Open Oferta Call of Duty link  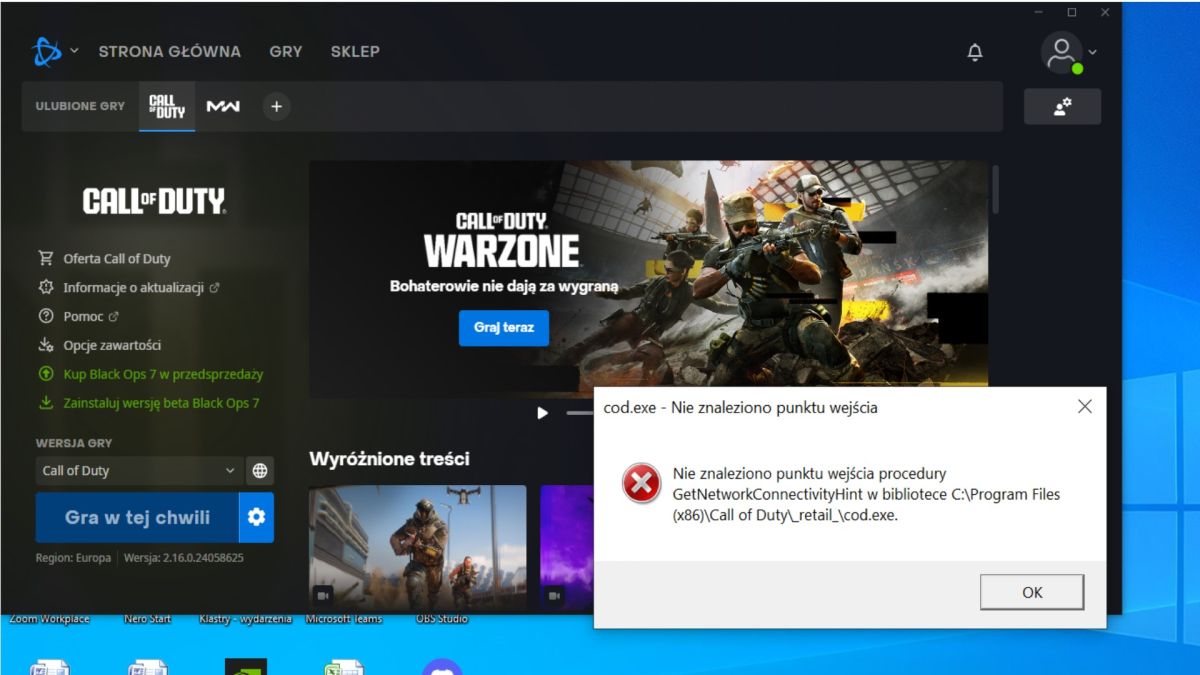click(116, 258)
